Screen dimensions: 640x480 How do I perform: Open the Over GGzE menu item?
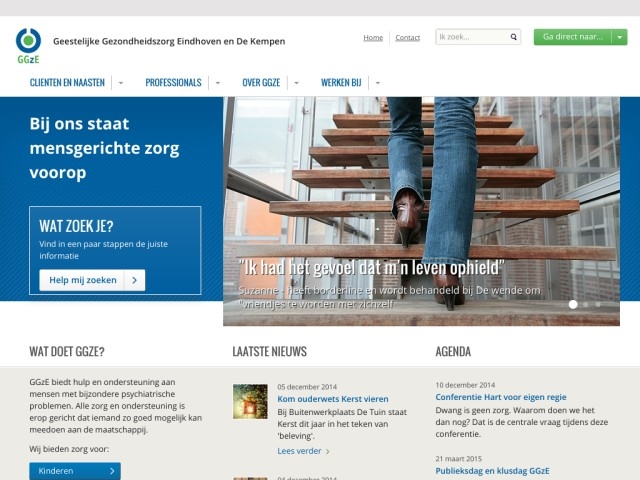pyautogui.click(x=261, y=83)
